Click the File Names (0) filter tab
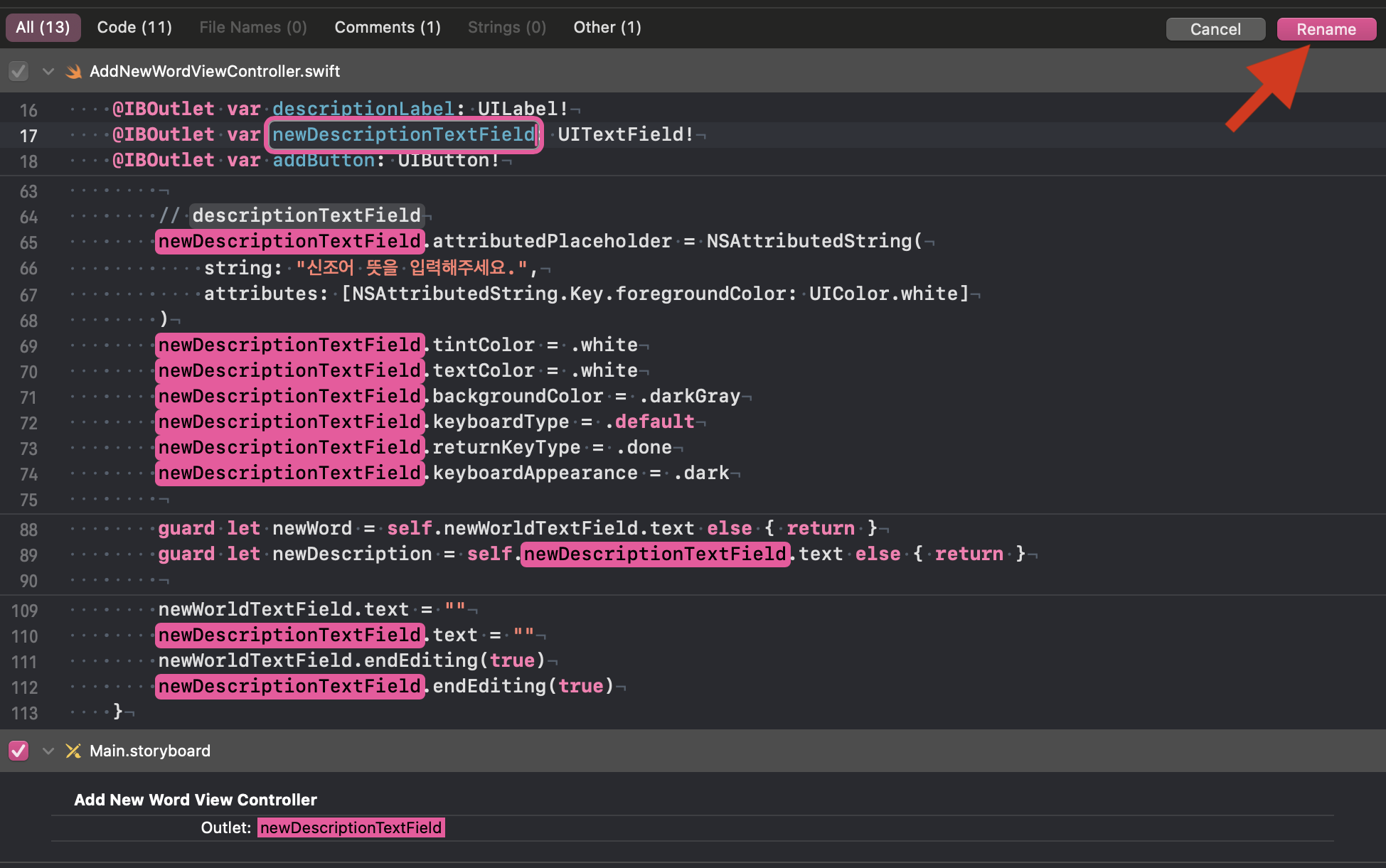Viewport: 1386px width, 868px height. (x=253, y=28)
